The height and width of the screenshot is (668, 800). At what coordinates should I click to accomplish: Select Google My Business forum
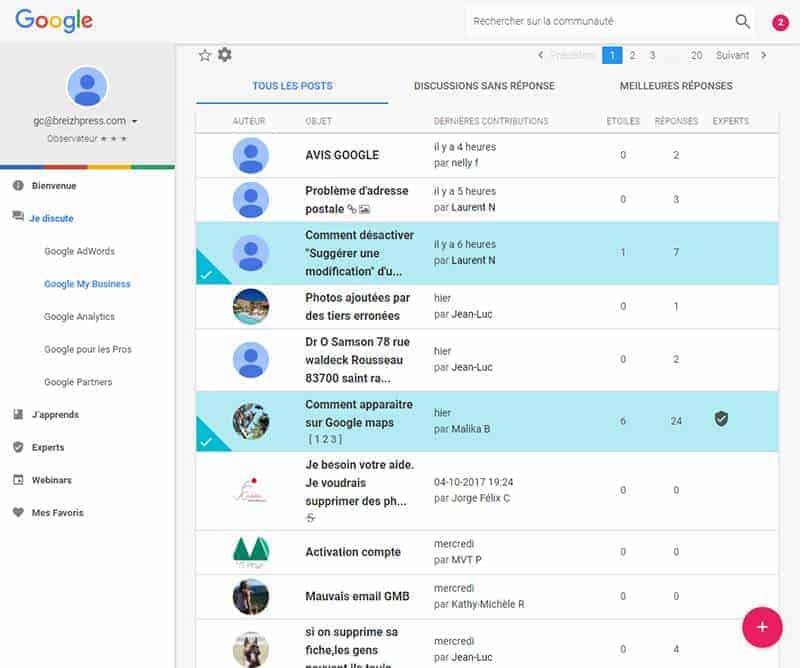(87, 284)
